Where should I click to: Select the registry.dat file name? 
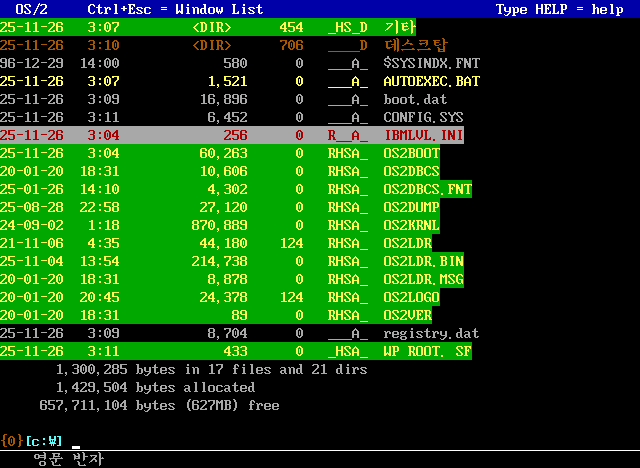(x=431, y=333)
